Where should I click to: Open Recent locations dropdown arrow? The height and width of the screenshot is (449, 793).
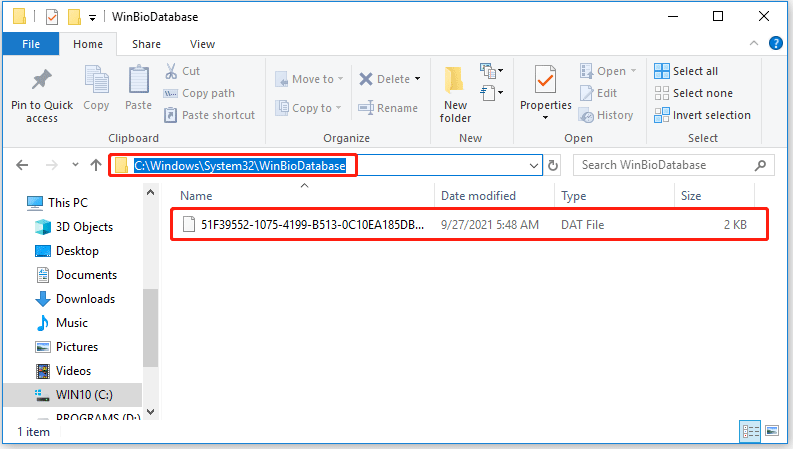(75, 165)
